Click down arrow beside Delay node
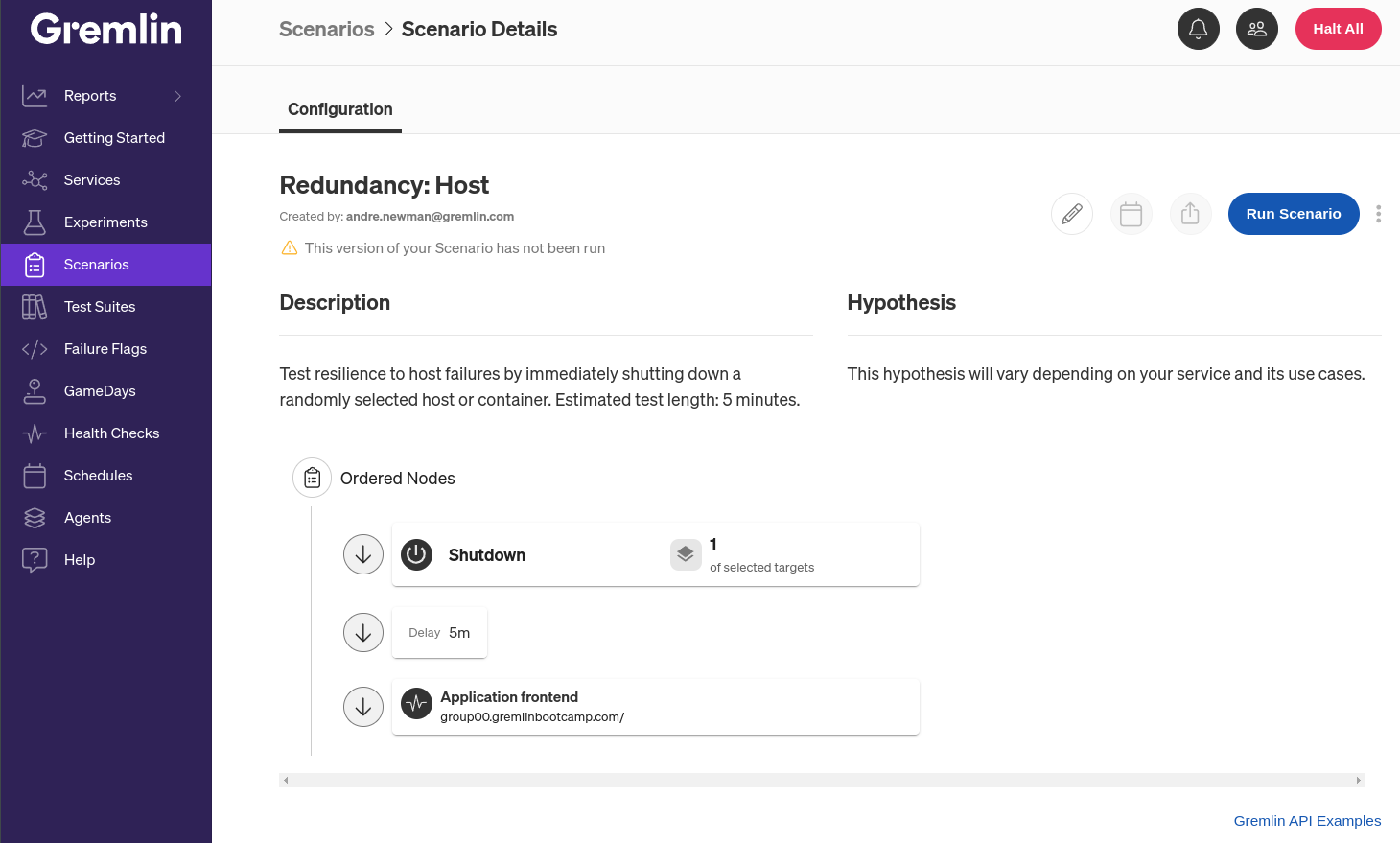This screenshot has height=843, width=1400. click(x=363, y=633)
